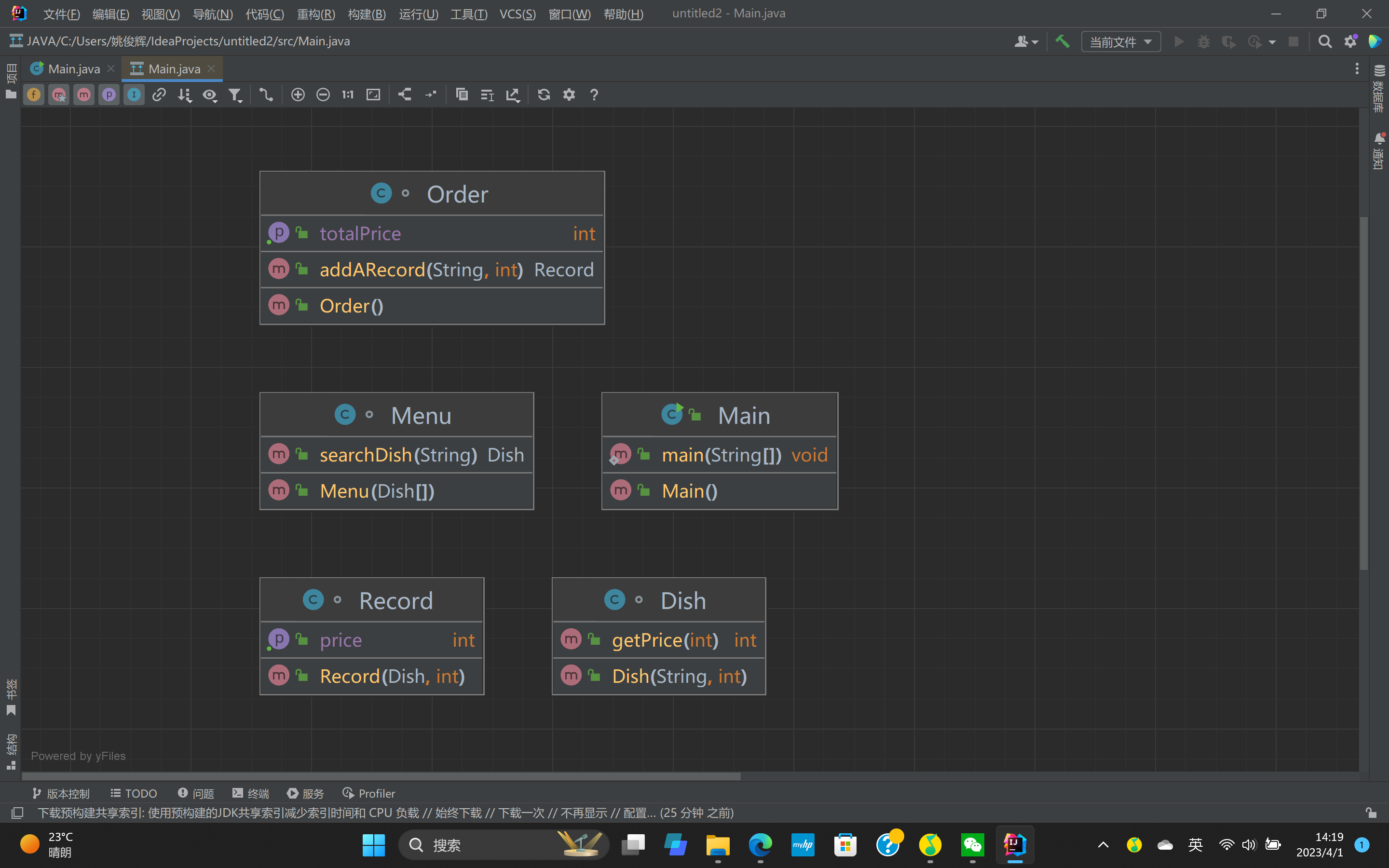Open the 重构(R) menu
Image resolution: width=1389 pixels, height=868 pixels.
[x=316, y=14]
